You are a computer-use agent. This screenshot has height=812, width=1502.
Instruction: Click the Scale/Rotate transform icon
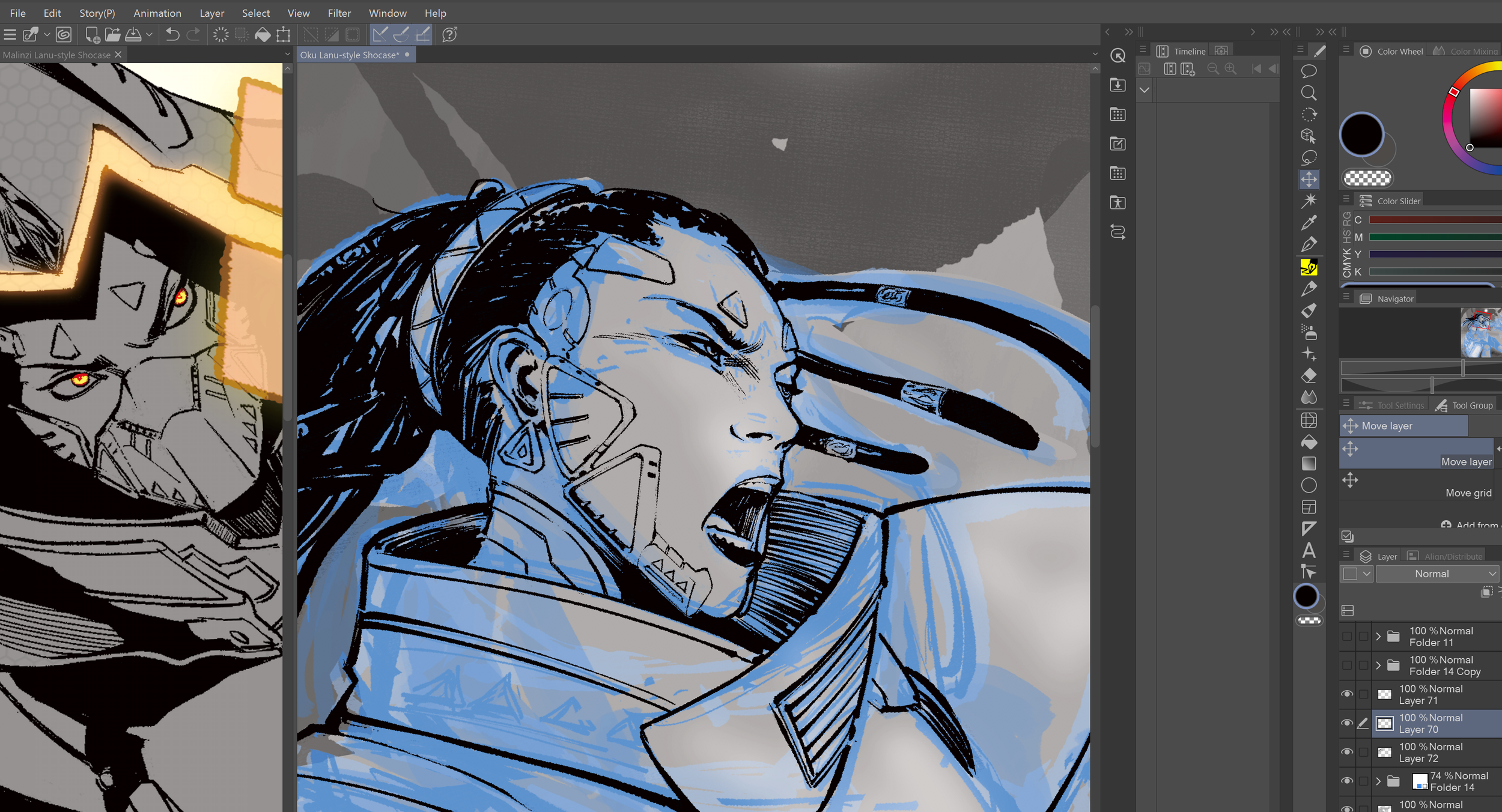tap(284, 35)
